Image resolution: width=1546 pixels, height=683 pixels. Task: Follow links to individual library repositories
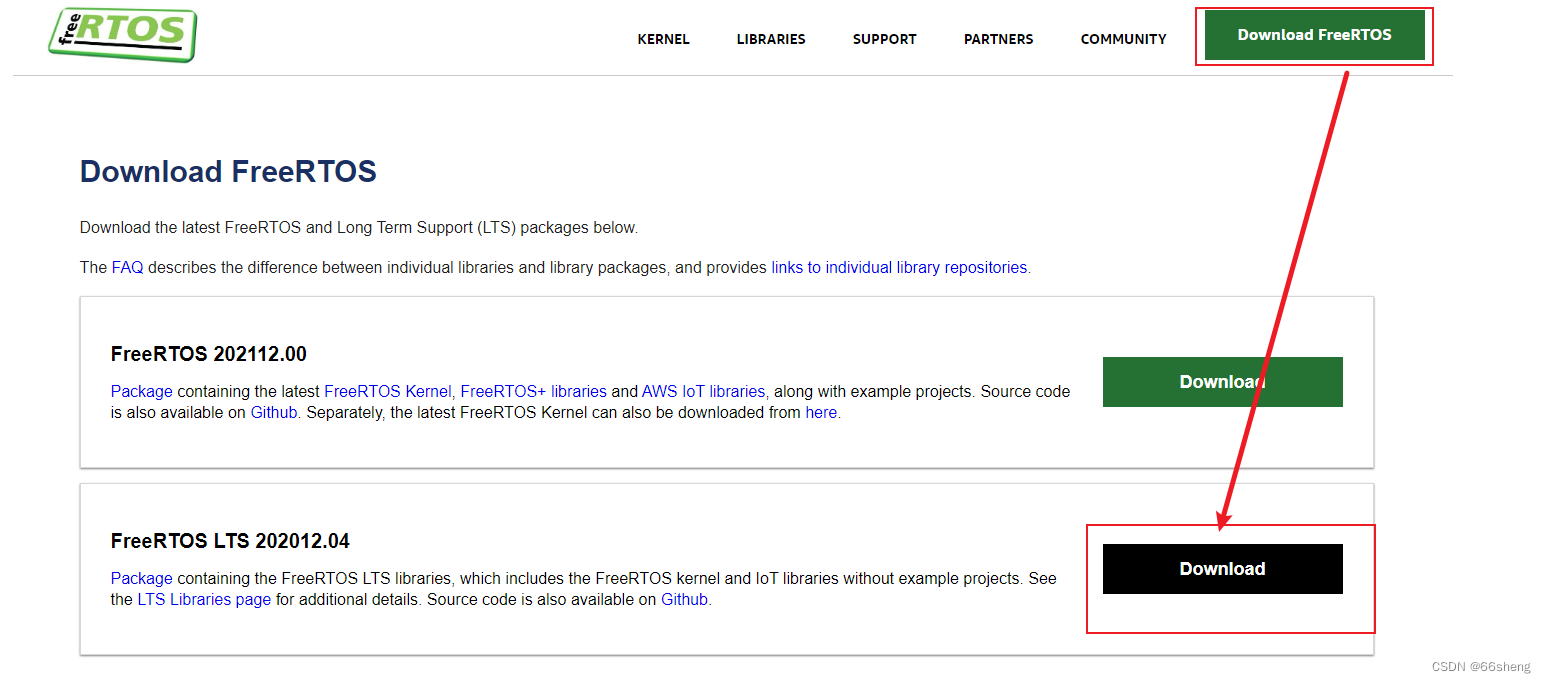899,268
